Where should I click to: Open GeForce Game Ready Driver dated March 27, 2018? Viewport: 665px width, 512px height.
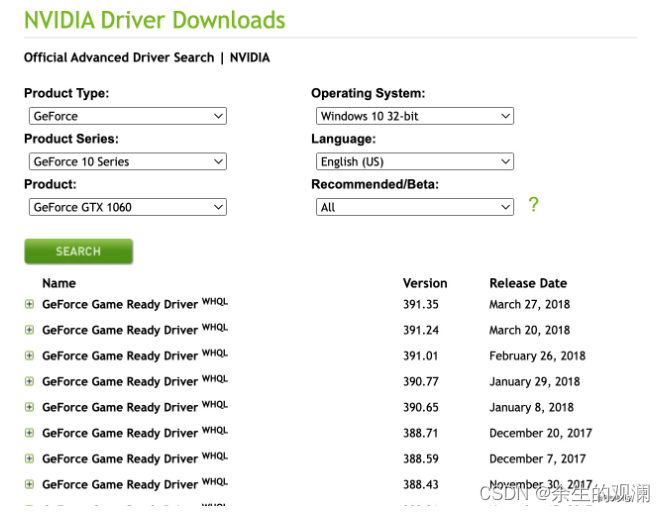click(x=135, y=304)
